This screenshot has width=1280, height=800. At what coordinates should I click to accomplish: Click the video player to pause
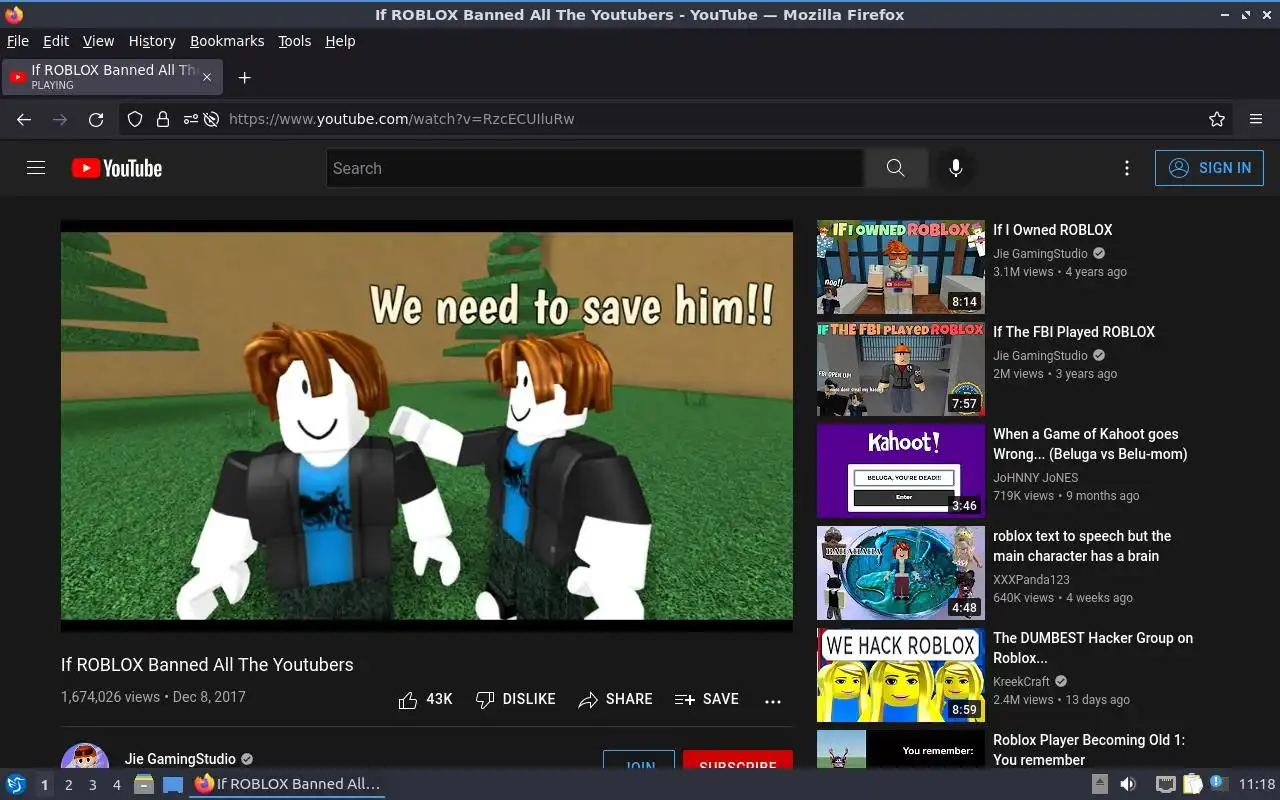pos(427,426)
